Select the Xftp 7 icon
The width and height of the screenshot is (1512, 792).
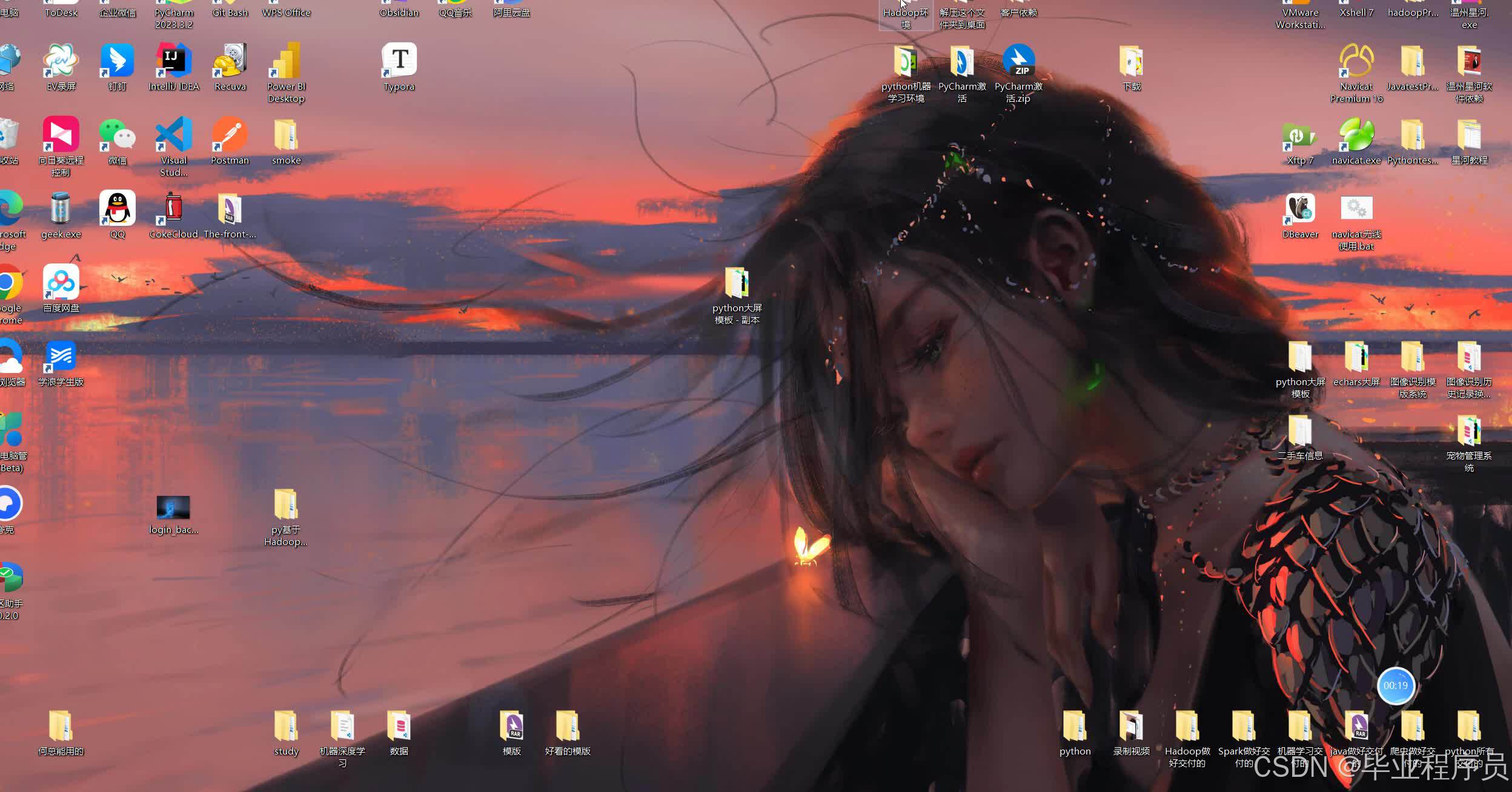[x=1300, y=135]
